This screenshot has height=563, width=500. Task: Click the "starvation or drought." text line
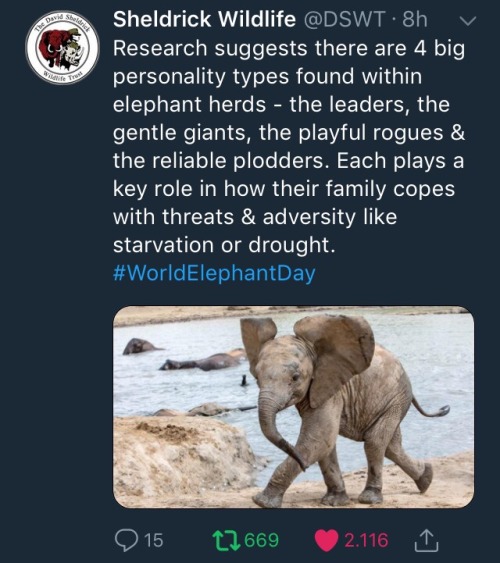pyautogui.click(x=224, y=245)
